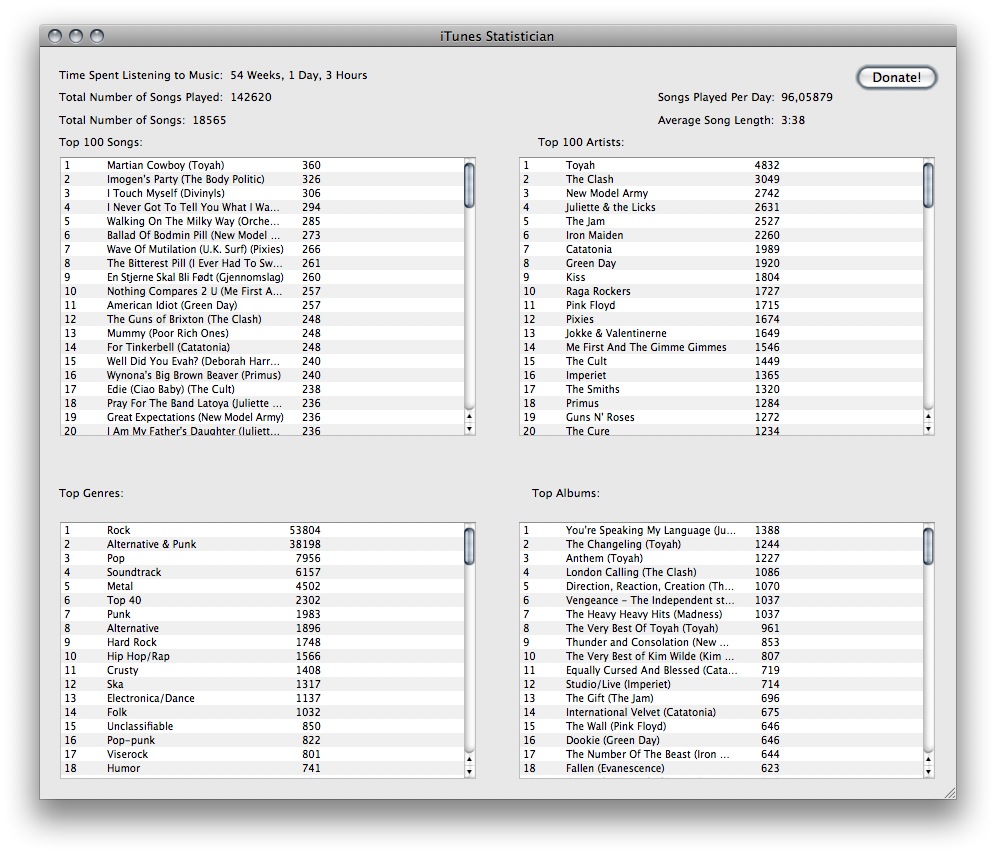Select artist Guns N' Roses
Image resolution: width=996 pixels, height=854 pixels.
(x=721, y=417)
